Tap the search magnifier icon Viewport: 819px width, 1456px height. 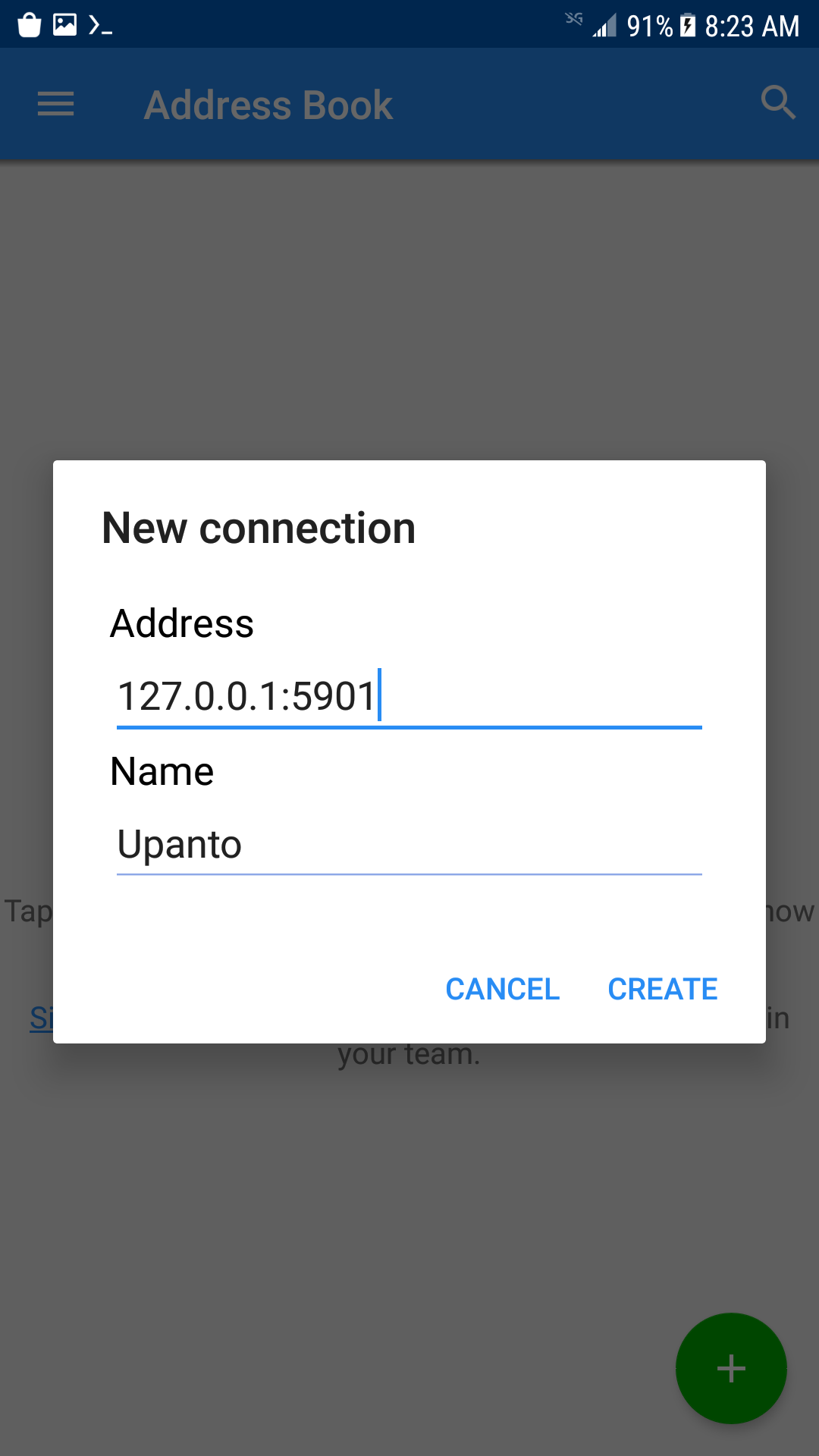[x=778, y=102]
